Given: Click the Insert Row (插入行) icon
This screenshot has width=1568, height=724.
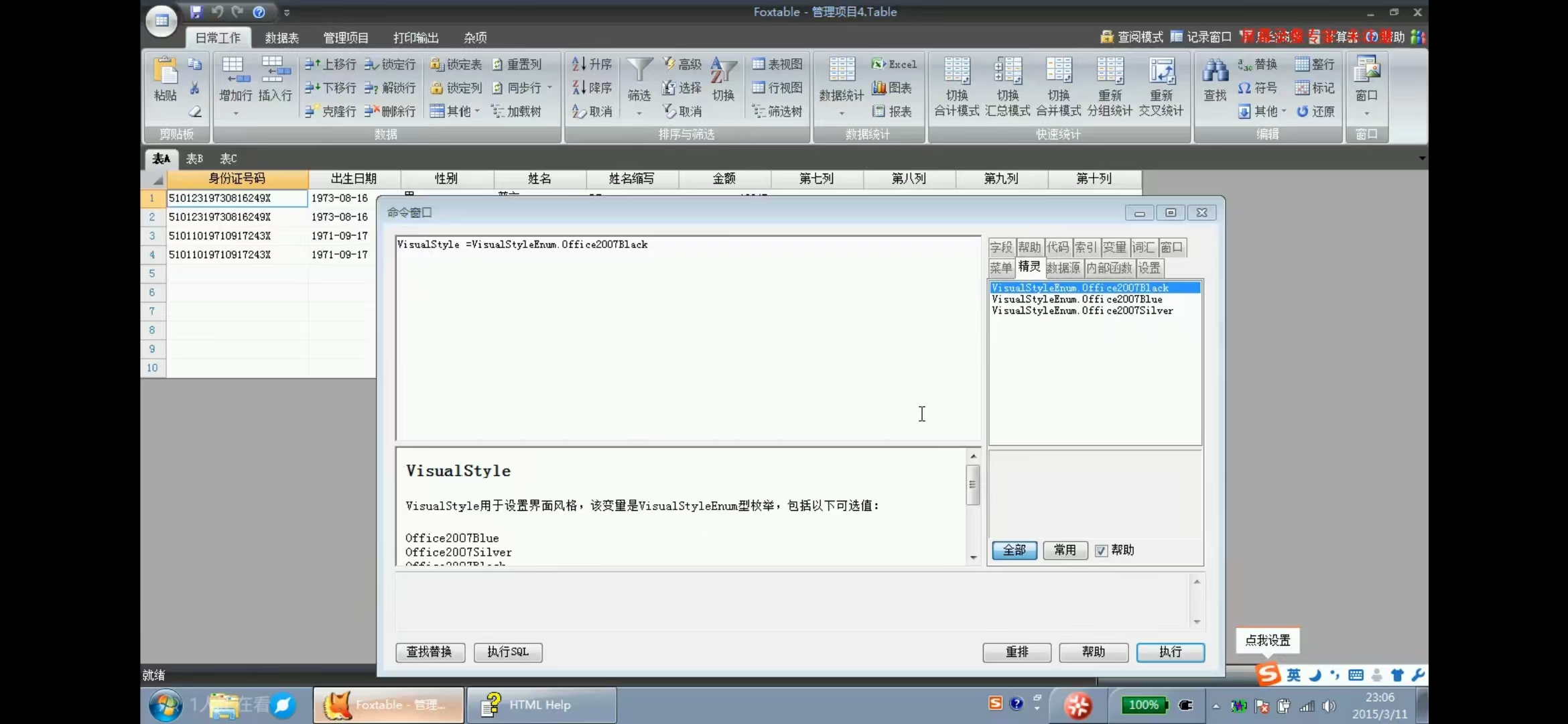Looking at the screenshot, I should pyautogui.click(x=275, y=79).
